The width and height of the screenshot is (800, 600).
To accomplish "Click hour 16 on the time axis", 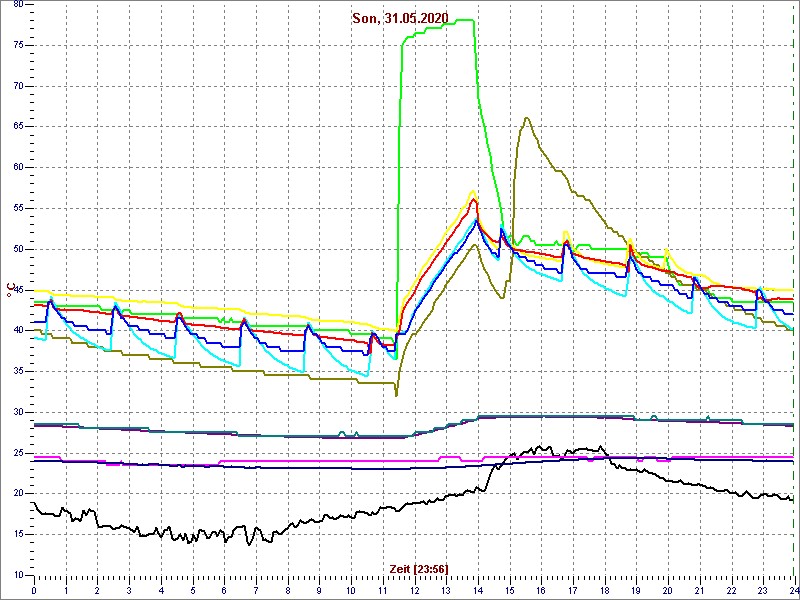I will point(541,590).
